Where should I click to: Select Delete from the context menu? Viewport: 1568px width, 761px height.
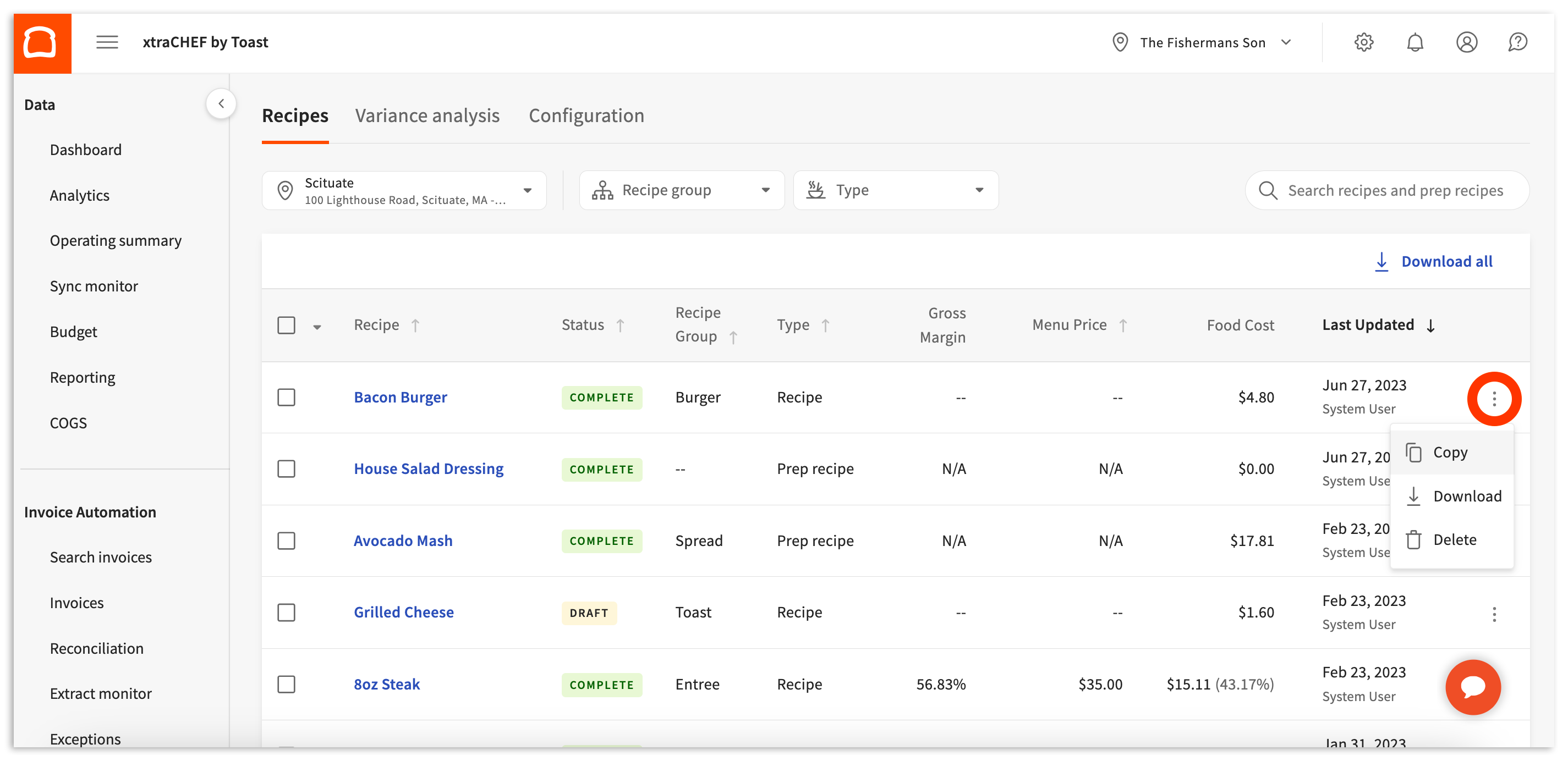[x=1454, y=539]
